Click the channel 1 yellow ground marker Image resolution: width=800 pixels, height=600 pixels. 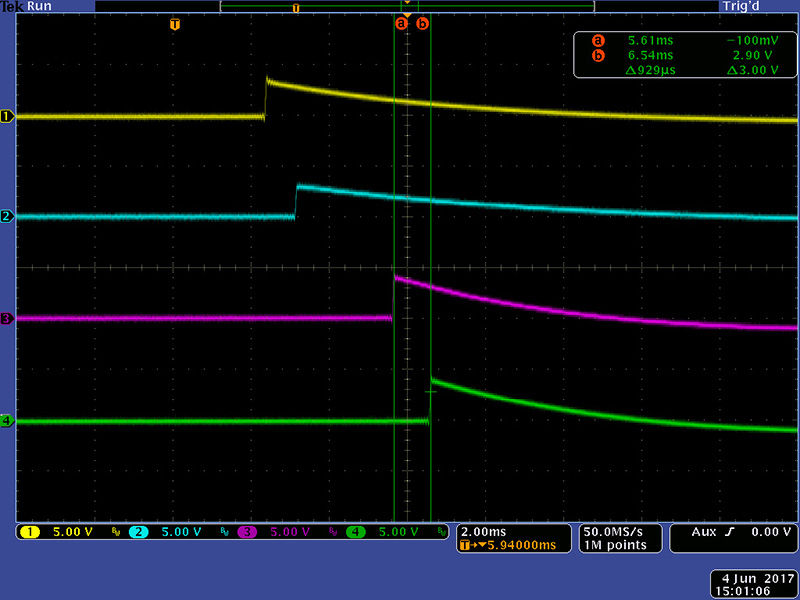coord(6,117)
